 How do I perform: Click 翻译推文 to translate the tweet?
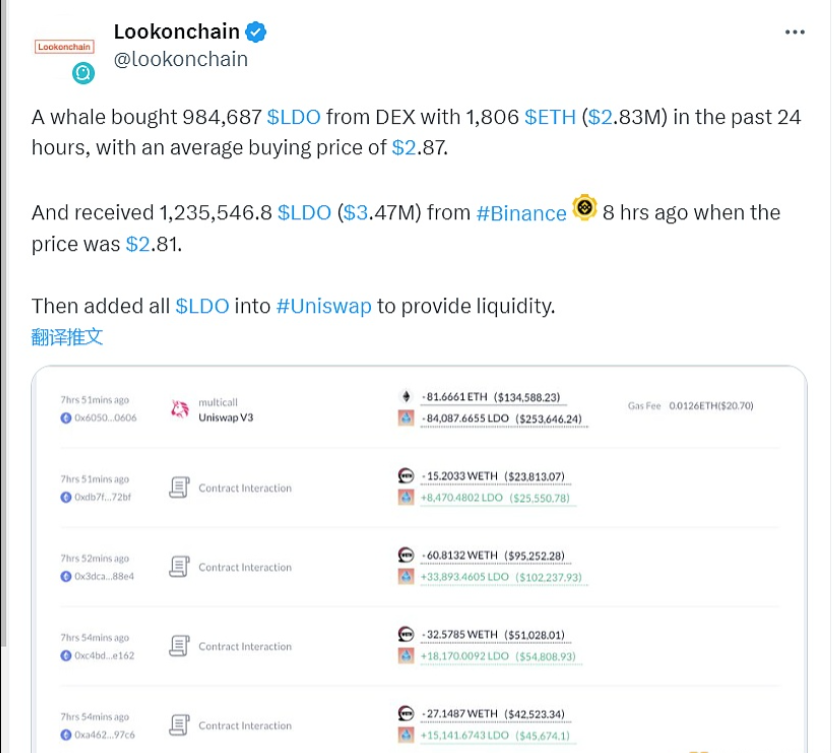pyautogui.click(x=67, y=337)
